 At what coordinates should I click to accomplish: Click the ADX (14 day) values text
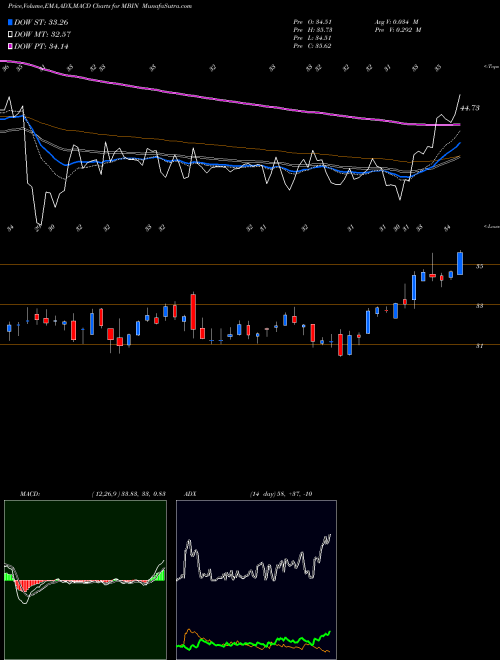[x=281, y=494]
